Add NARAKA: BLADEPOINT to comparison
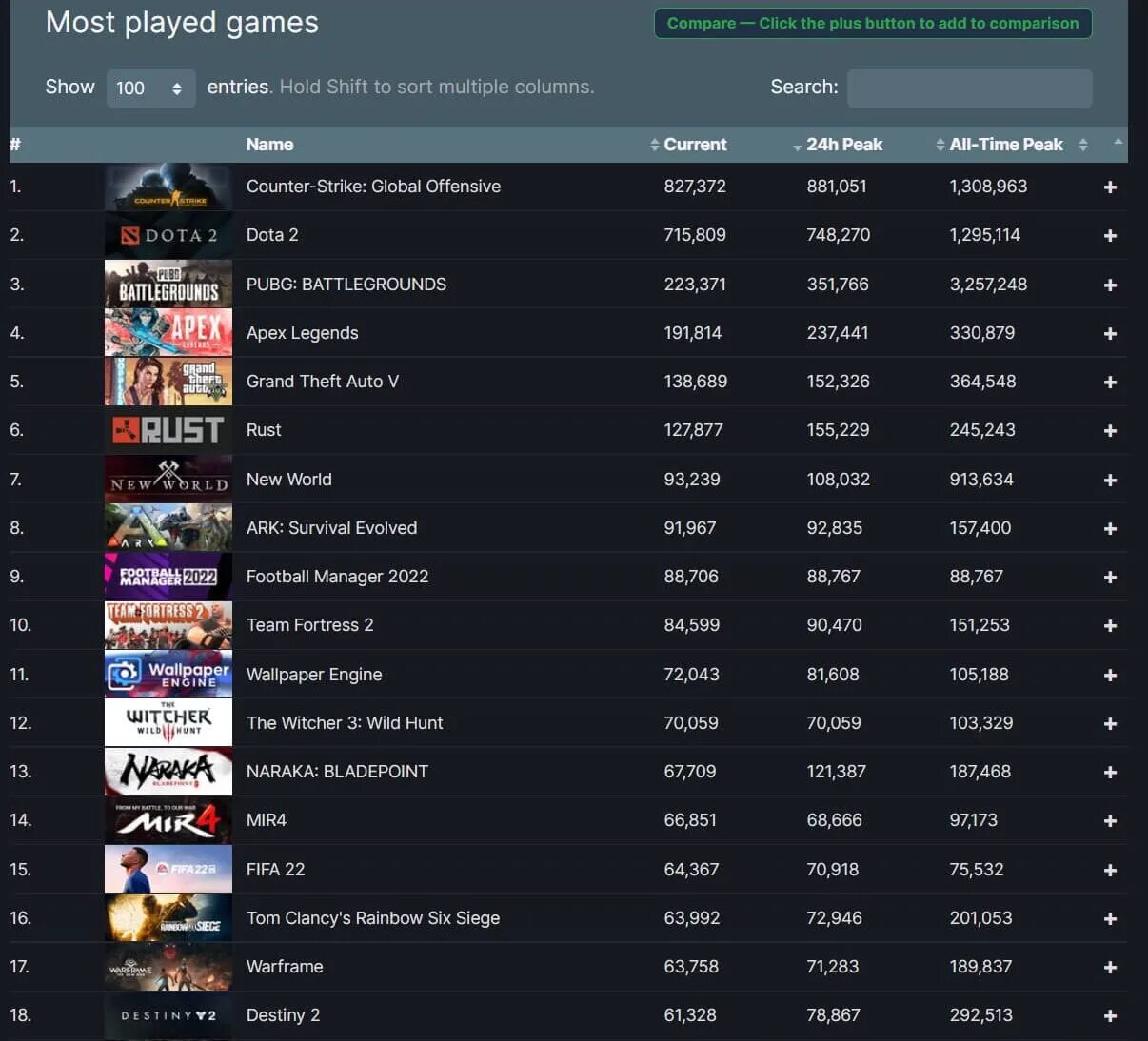The height and width of the screenshot is (1041, 1148). 1110,773
